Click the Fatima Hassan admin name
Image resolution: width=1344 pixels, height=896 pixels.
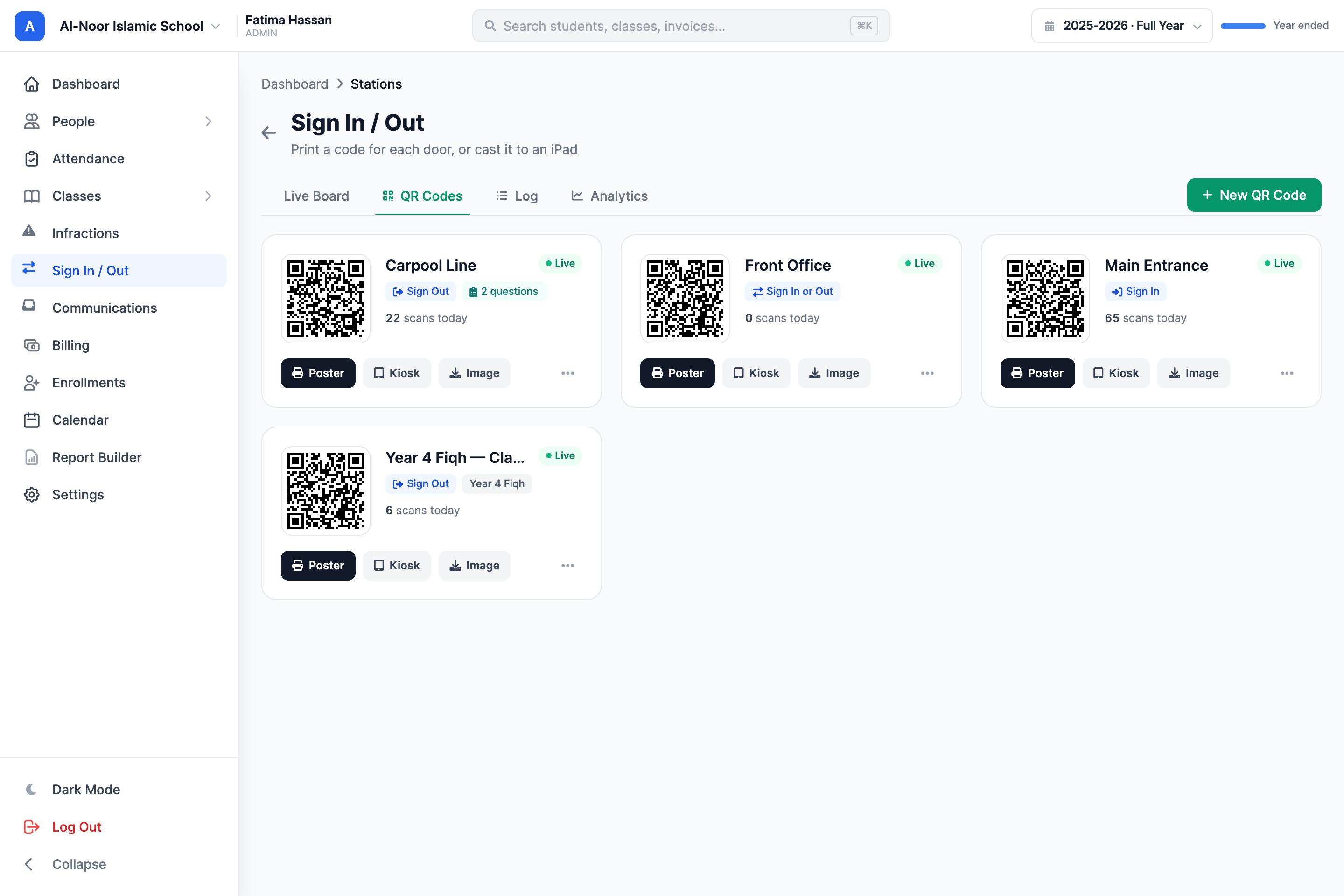point(288,20)
